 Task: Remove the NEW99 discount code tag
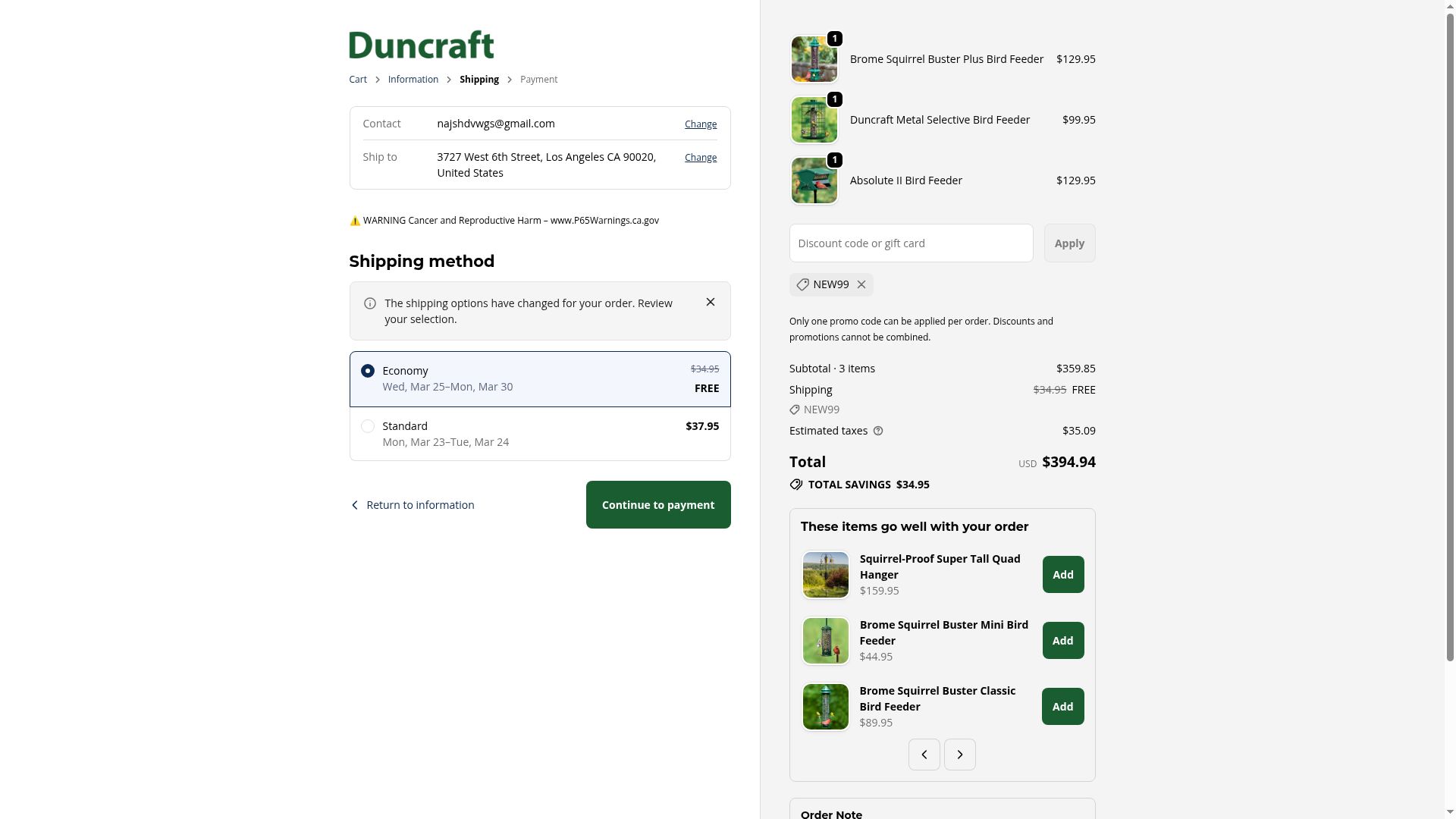pos(861,284)
